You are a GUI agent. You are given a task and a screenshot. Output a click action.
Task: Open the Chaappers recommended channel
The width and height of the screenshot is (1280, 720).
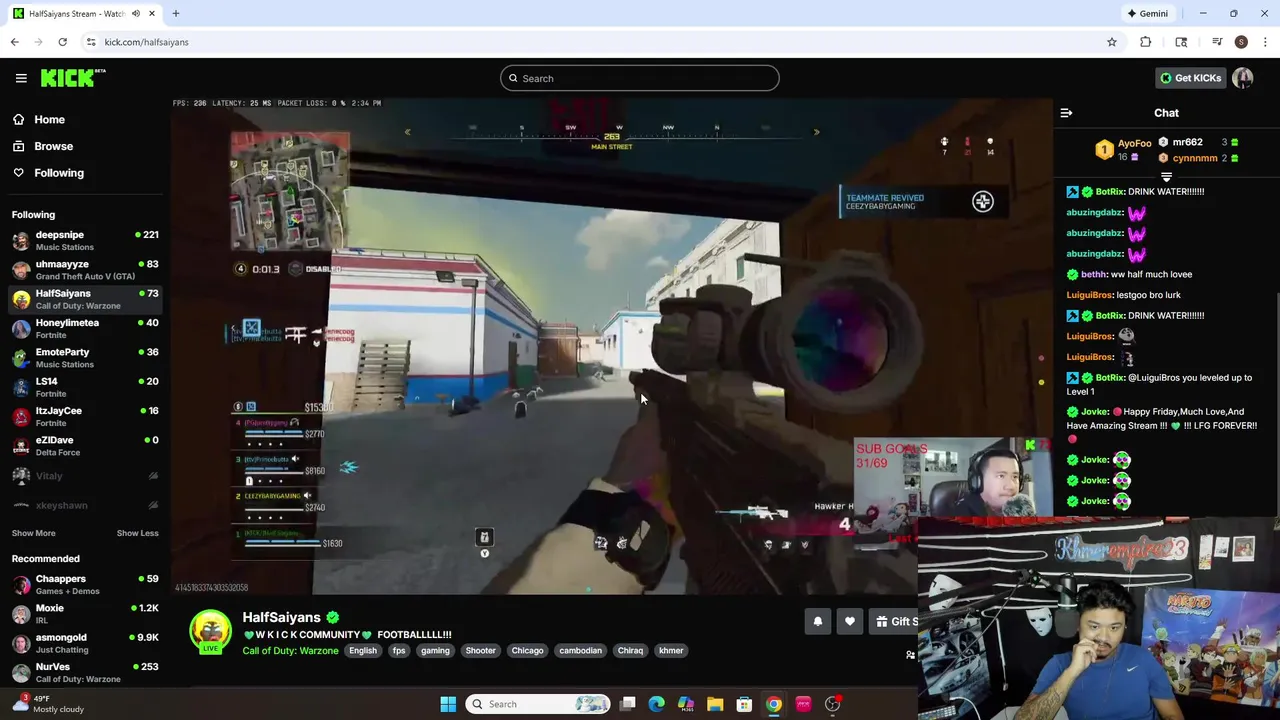click(x=85, y=584)
